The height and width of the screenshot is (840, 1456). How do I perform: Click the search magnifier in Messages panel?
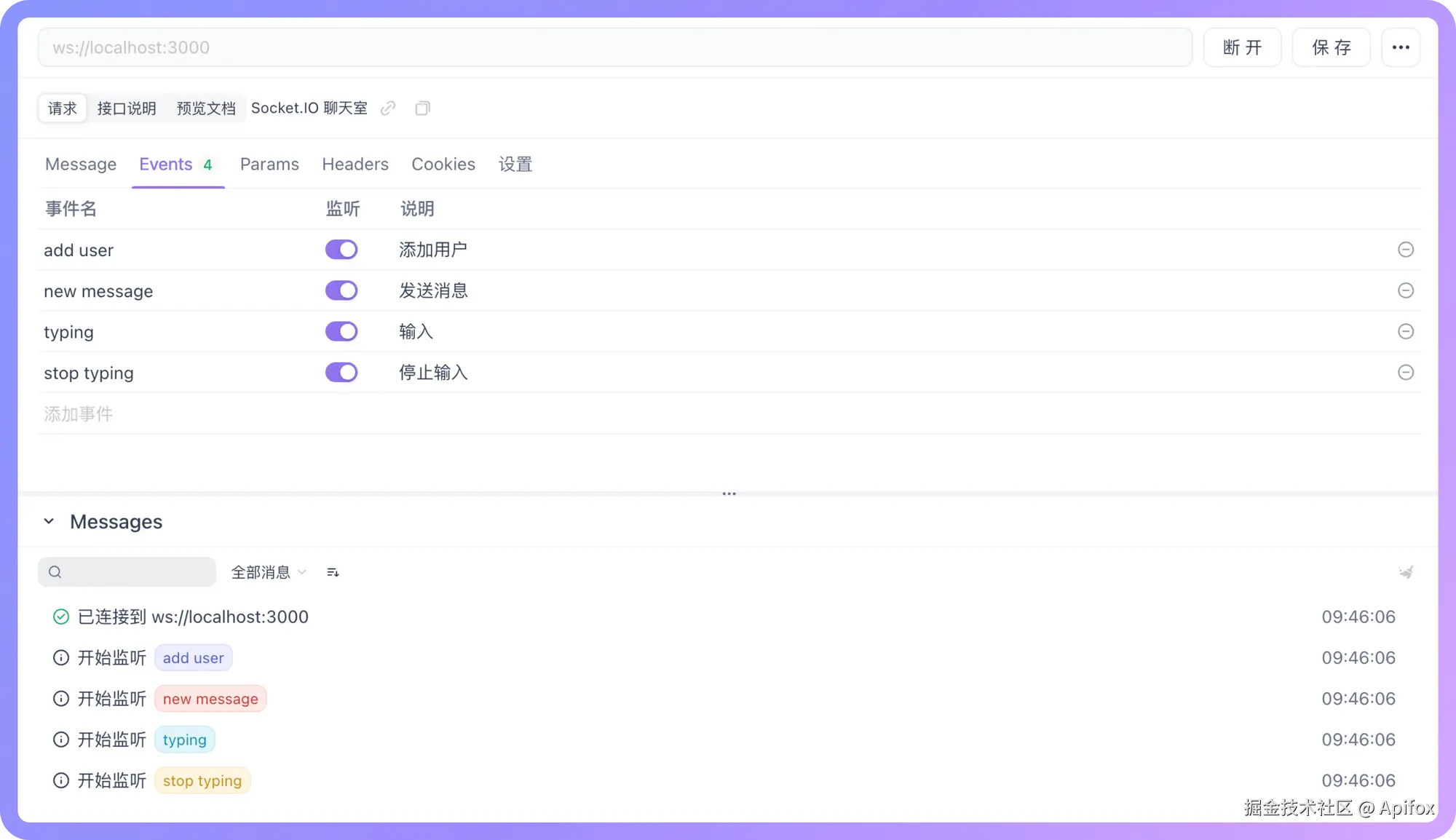[56, 572]
